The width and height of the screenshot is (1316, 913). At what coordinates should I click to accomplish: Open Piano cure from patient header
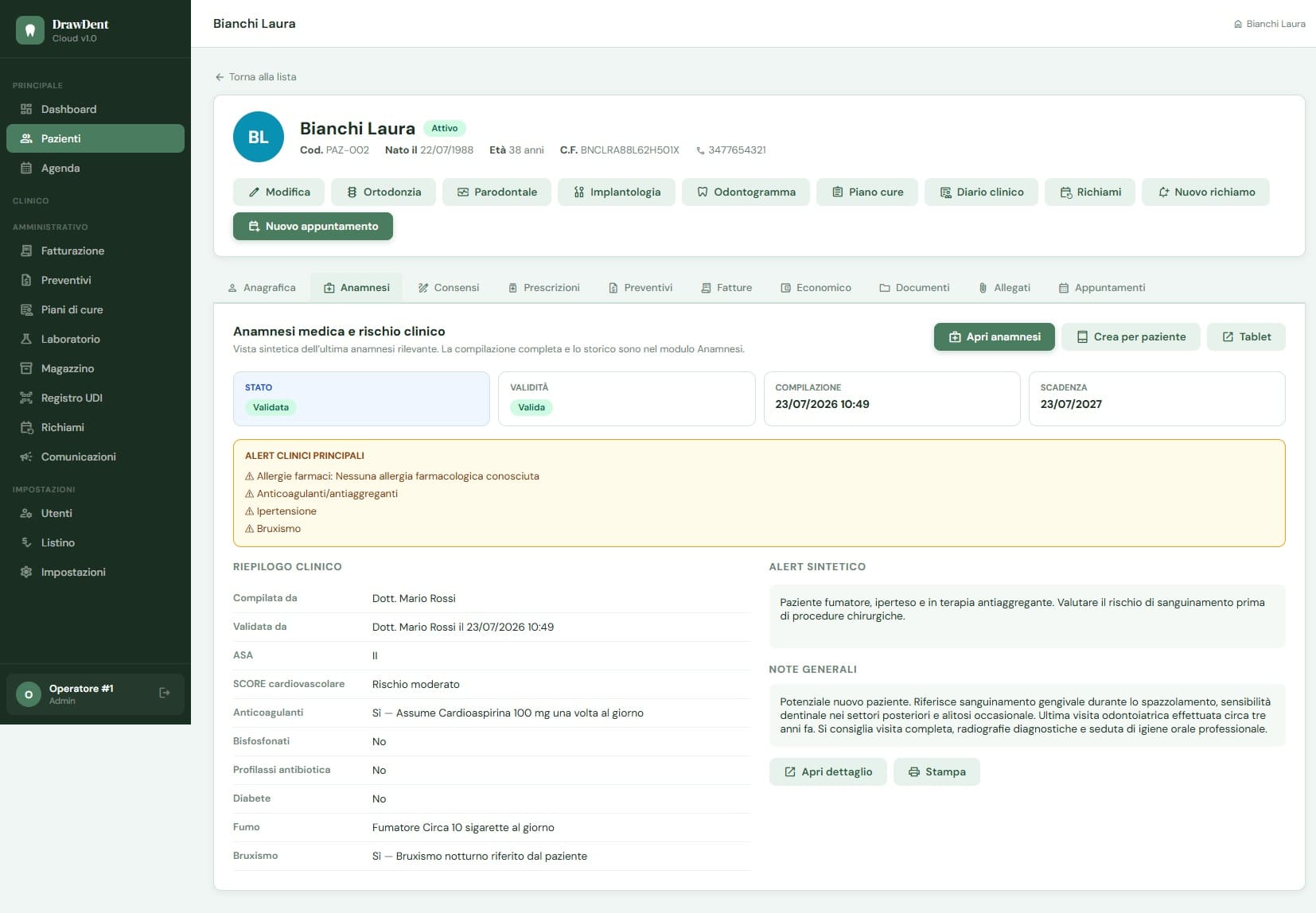[867, 192]
